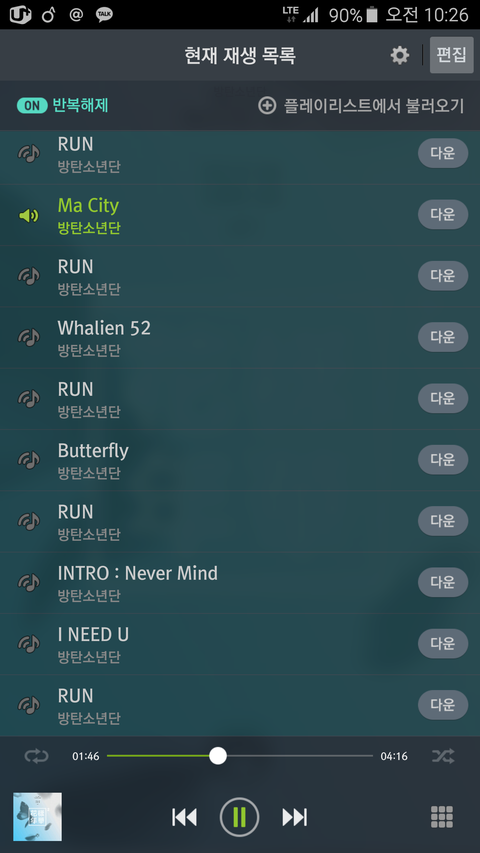Click the streaming note icon beside Butterfly

click(x=29, y=460)
